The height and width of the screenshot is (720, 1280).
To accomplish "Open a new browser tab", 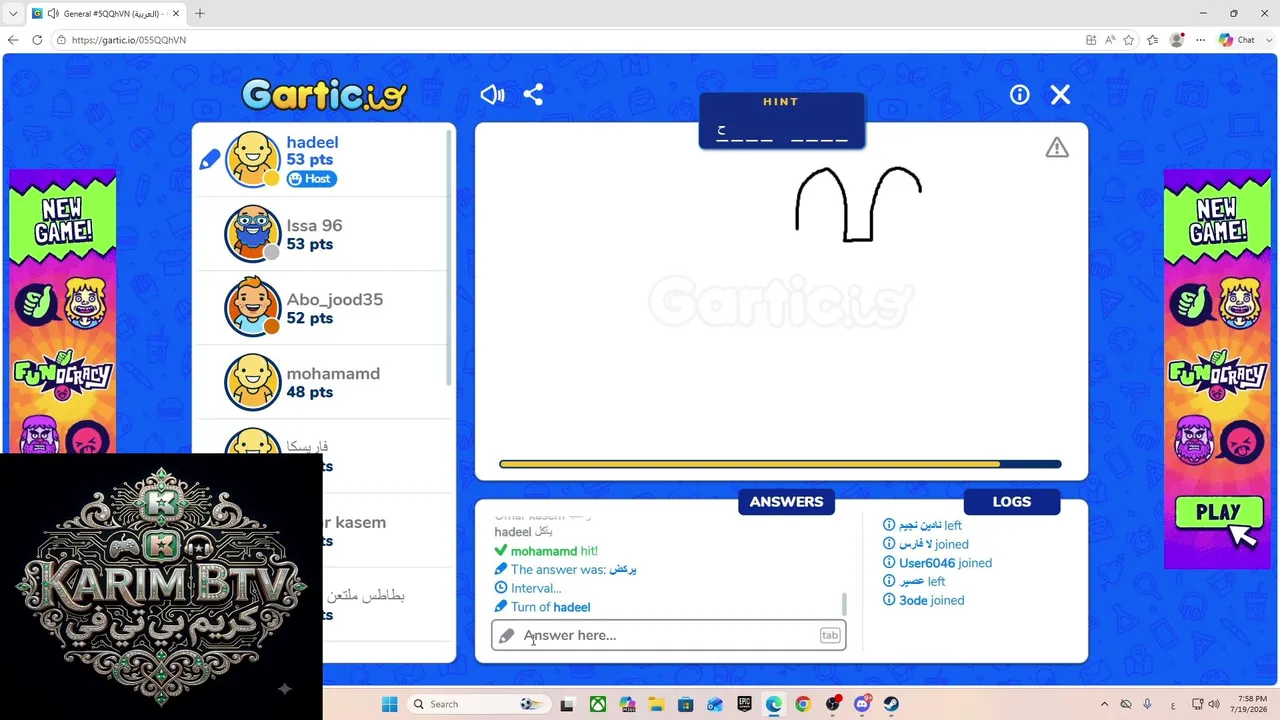I will [x=199, y=14].
